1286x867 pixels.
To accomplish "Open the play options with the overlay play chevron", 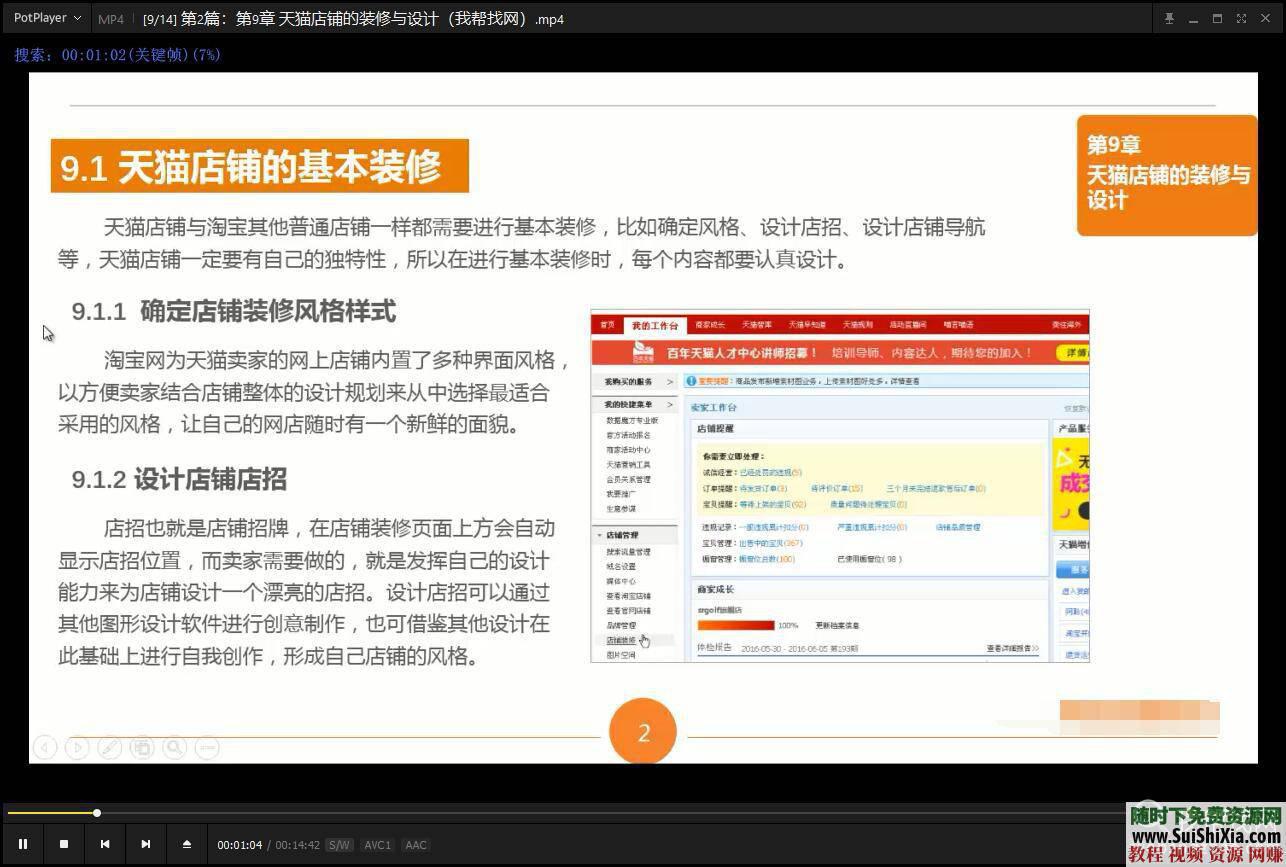I will (77, 747).
